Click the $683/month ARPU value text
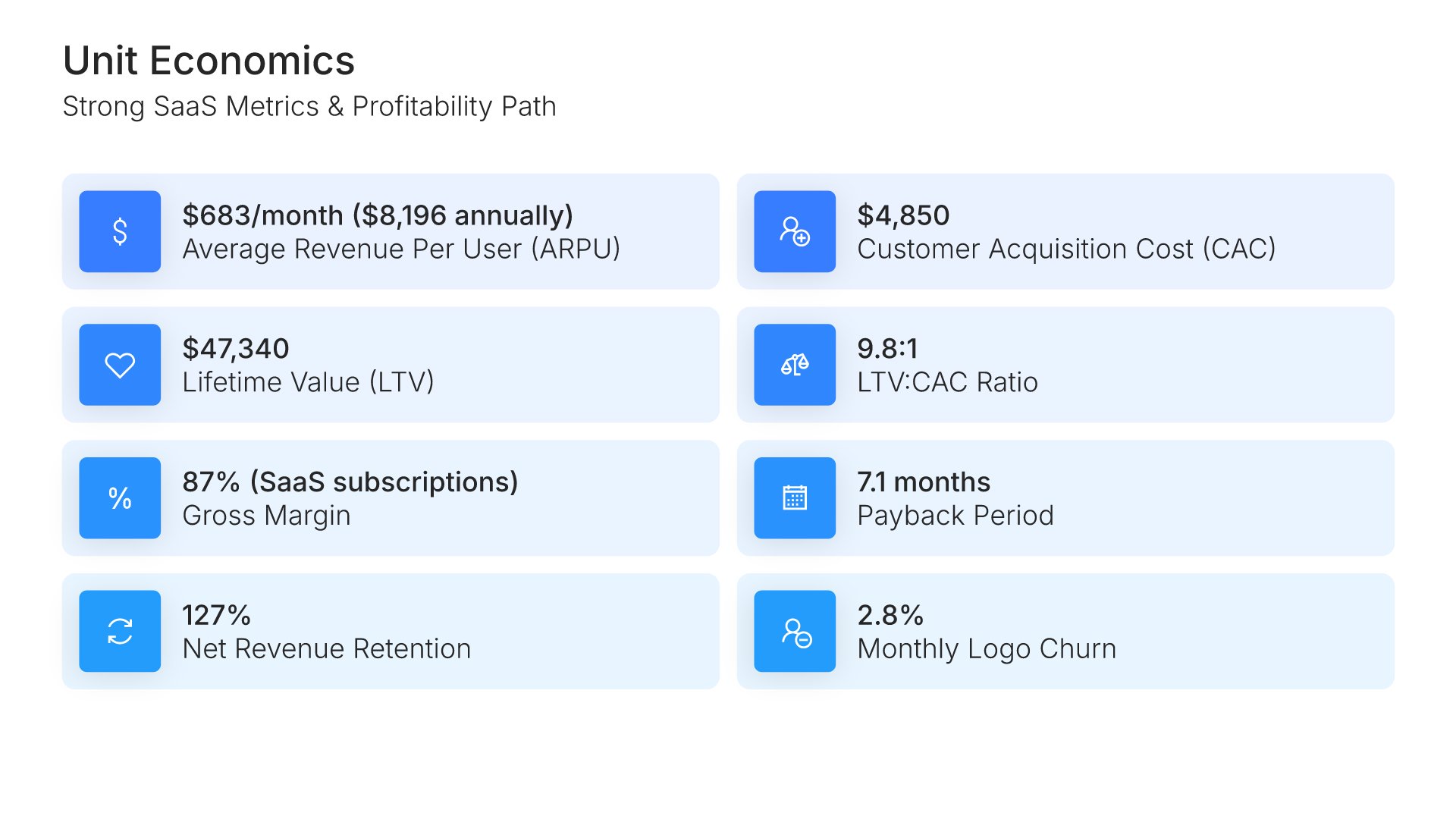 pyautogui.click(x=378, y=215)
